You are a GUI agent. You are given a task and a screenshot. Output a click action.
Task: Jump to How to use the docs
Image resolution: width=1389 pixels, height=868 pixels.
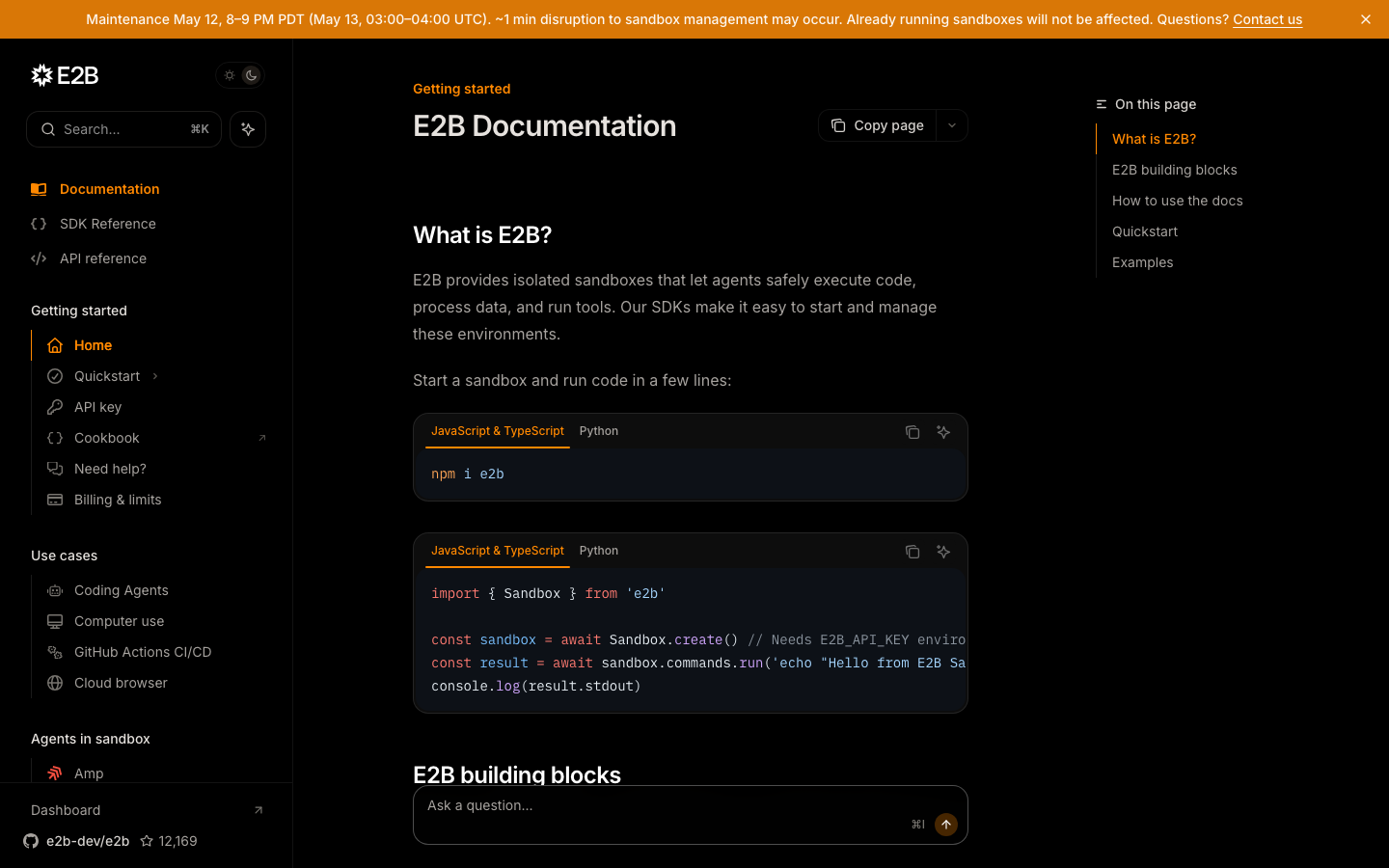point(1178,201)
